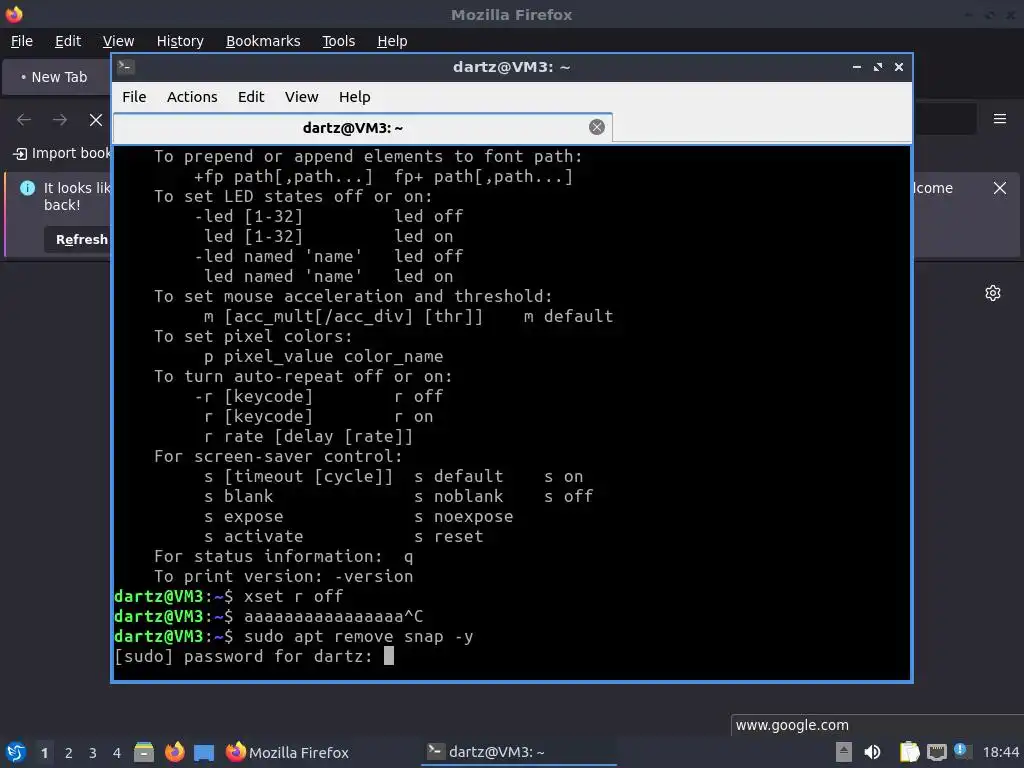
Task: Click 'For screen-saver control:' line
Action: point(278,456)
